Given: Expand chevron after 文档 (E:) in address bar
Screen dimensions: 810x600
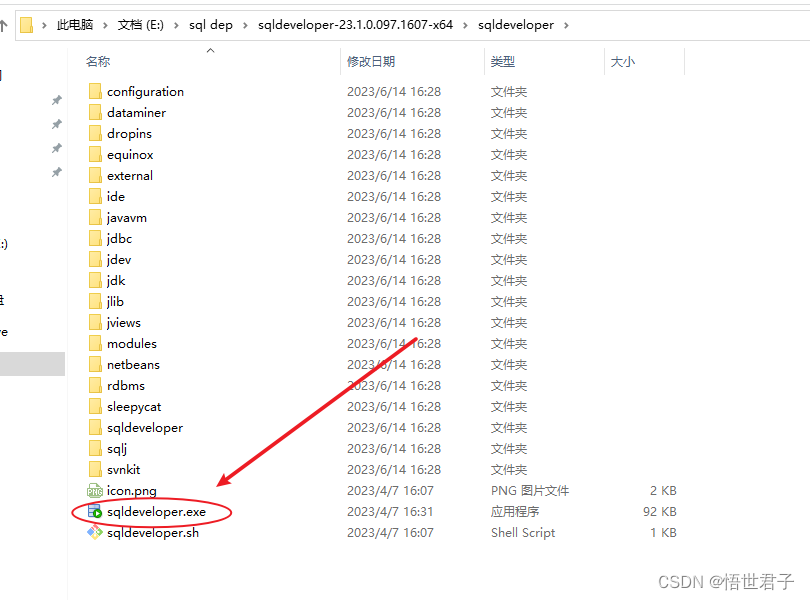Looking at the screenshot, I should [x=176, y=25].
